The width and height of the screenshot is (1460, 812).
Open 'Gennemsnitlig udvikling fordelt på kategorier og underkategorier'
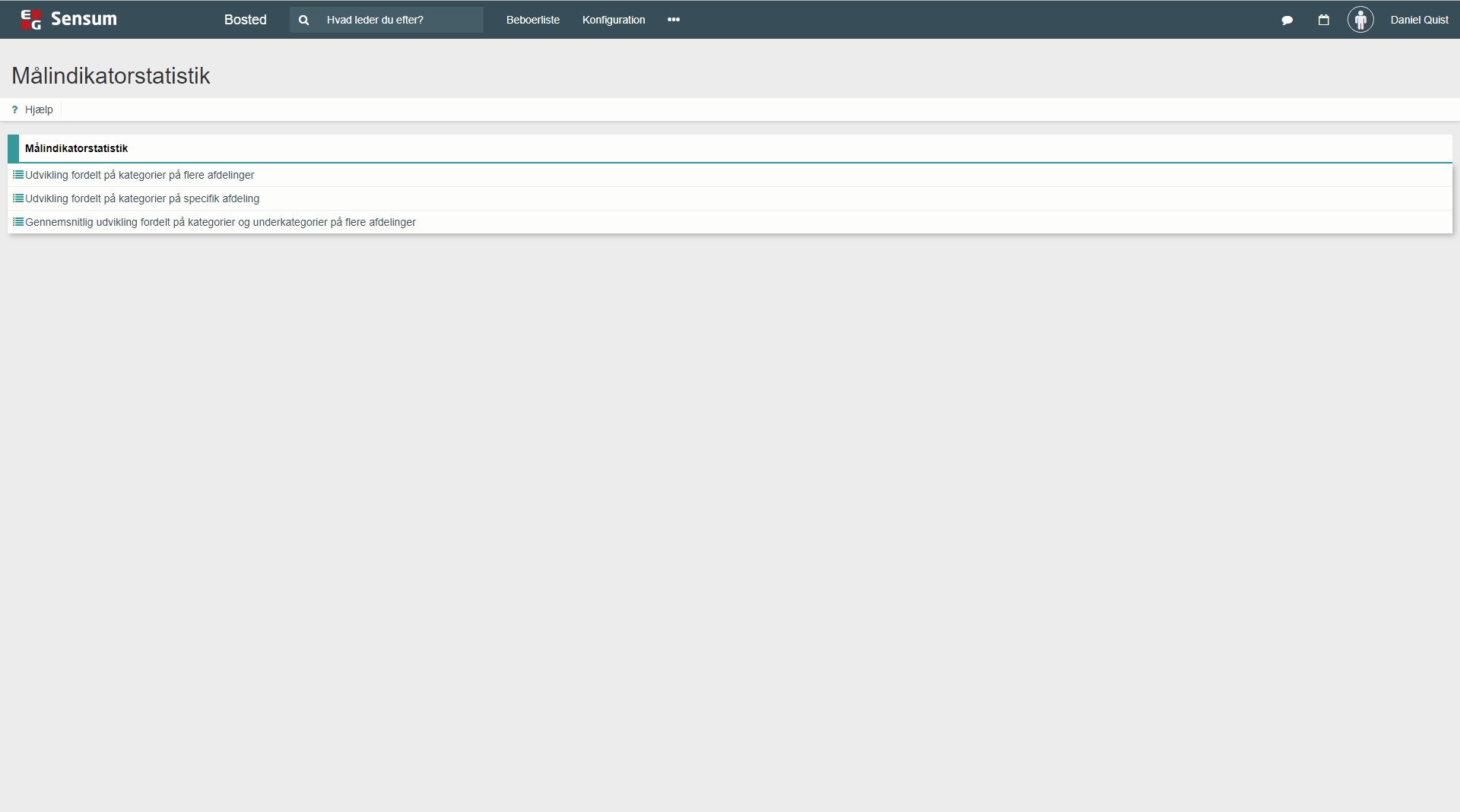[x=221, y=222]
